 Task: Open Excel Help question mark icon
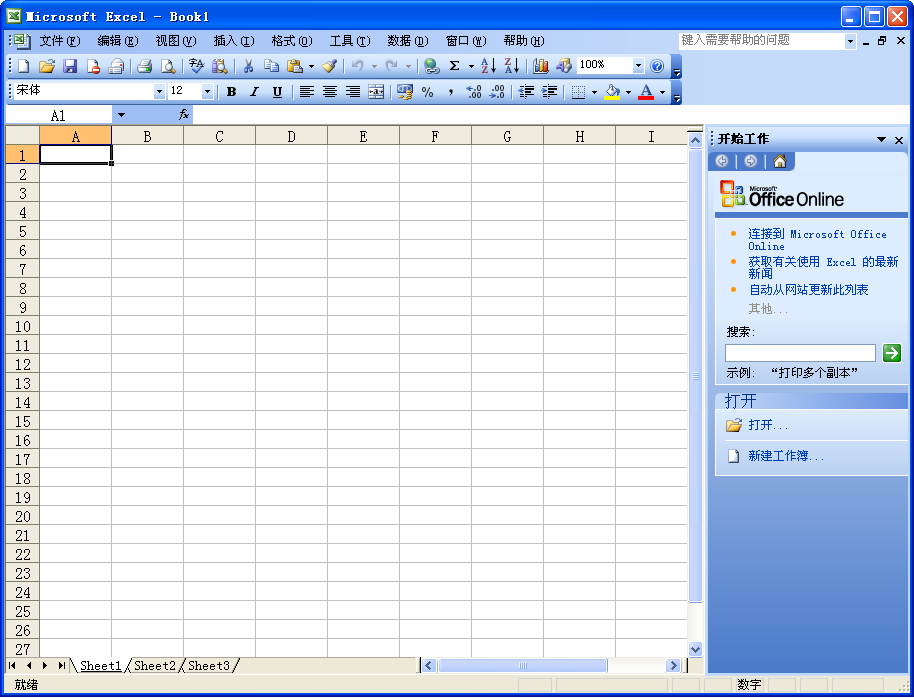pos(657,66)
